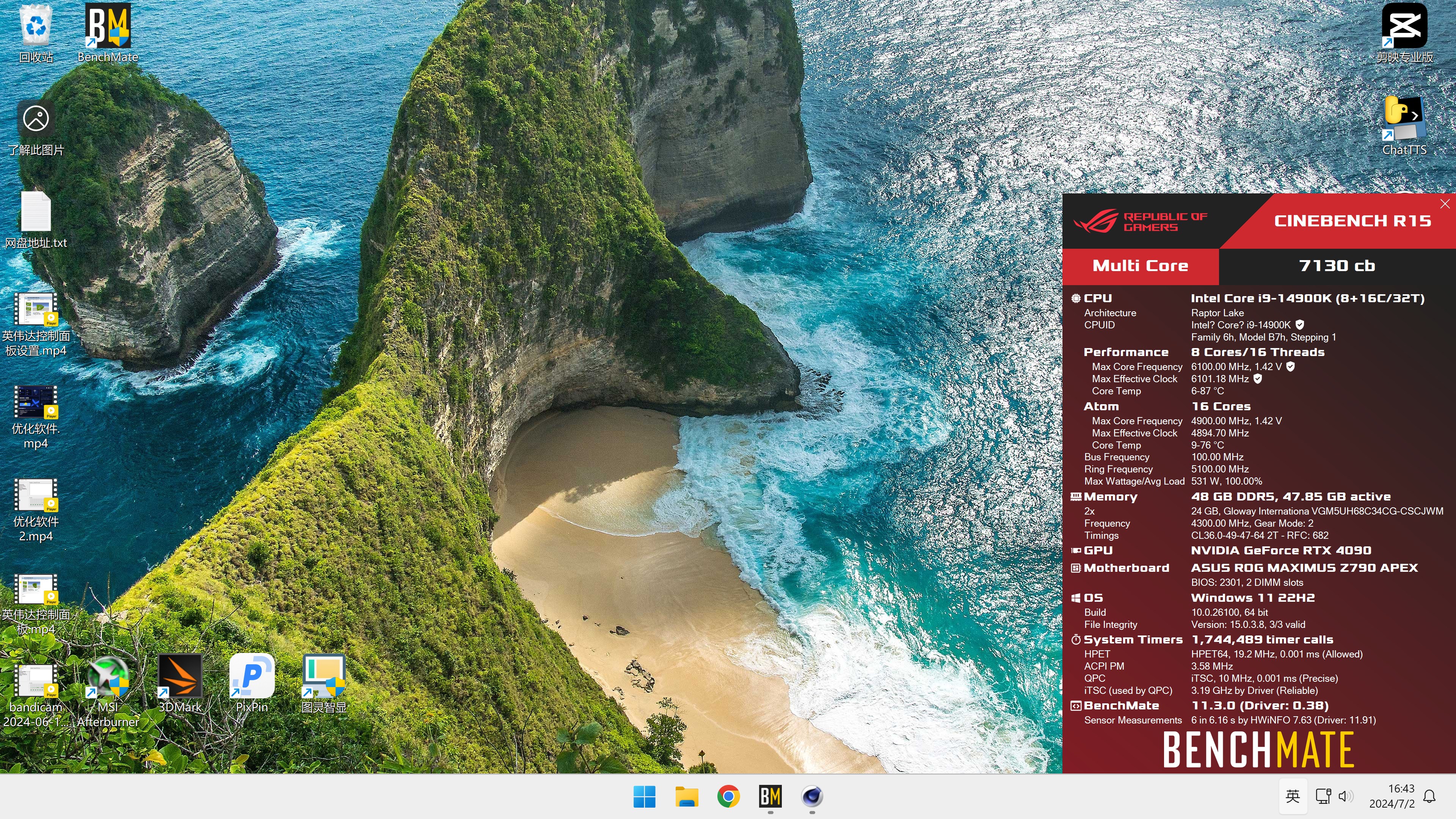The height and width of the screenshot is (819, 1456).
Task: Click the Multi Core label
Action: (x=1140, y=266)
